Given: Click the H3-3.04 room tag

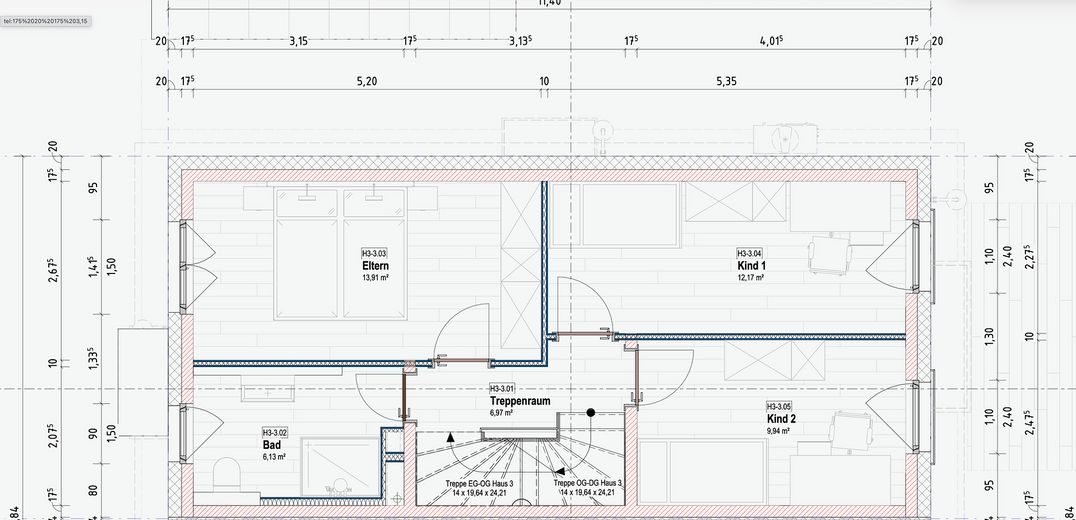Looking at the screenshot, I should click(x=751, y=253).
